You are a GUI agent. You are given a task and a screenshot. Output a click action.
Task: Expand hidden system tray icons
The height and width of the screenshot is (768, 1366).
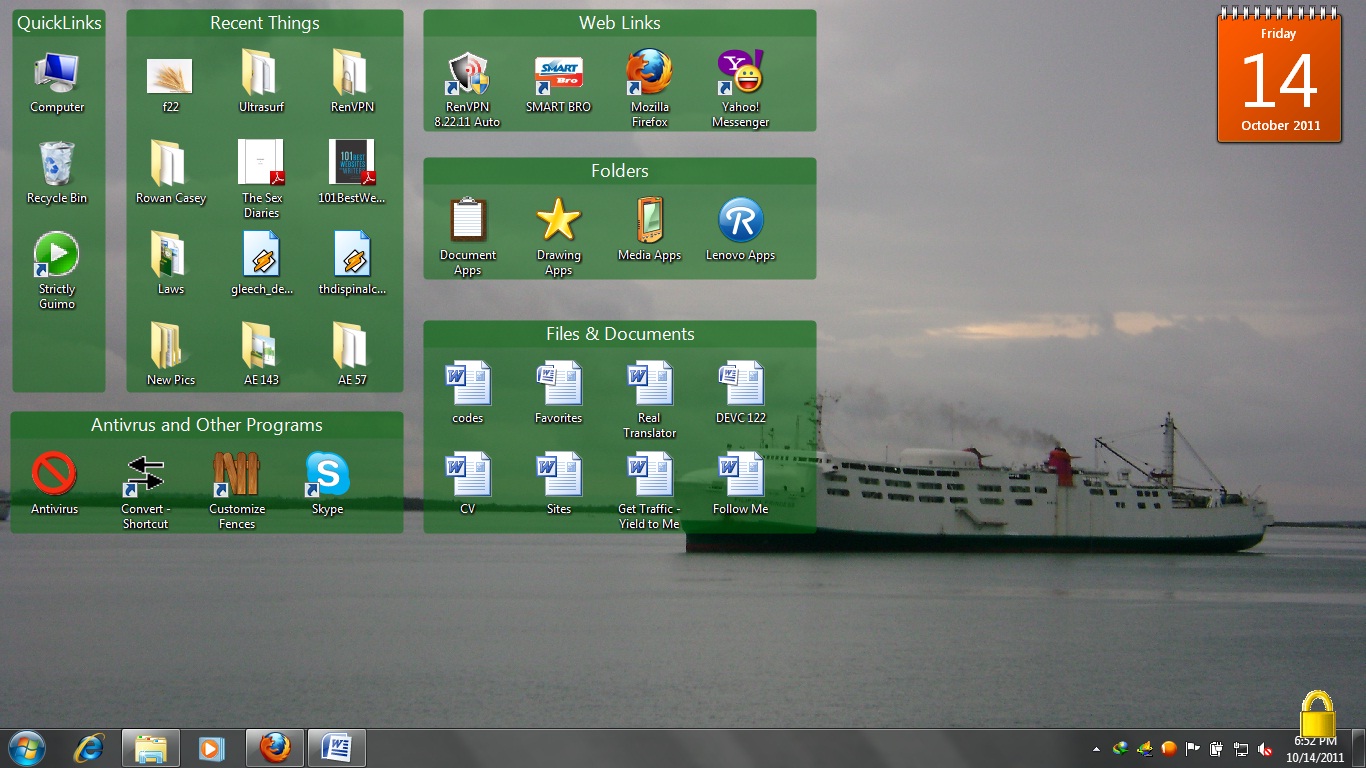[1096, 748]
